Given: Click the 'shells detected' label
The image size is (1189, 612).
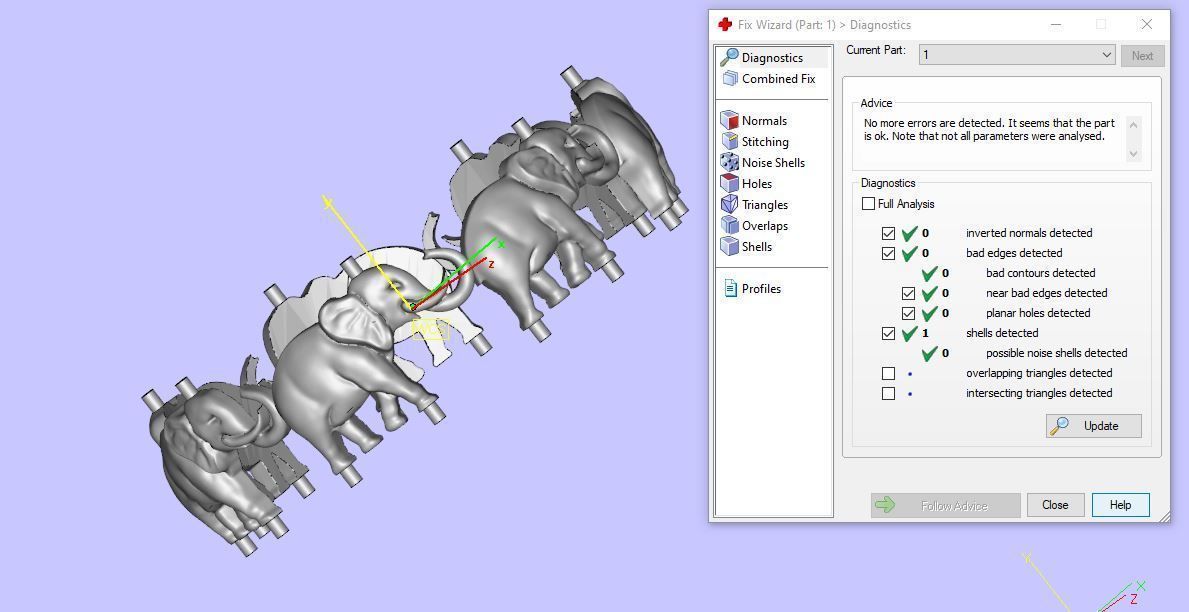Looking at the screenshot, I should tap(1002, 333).
